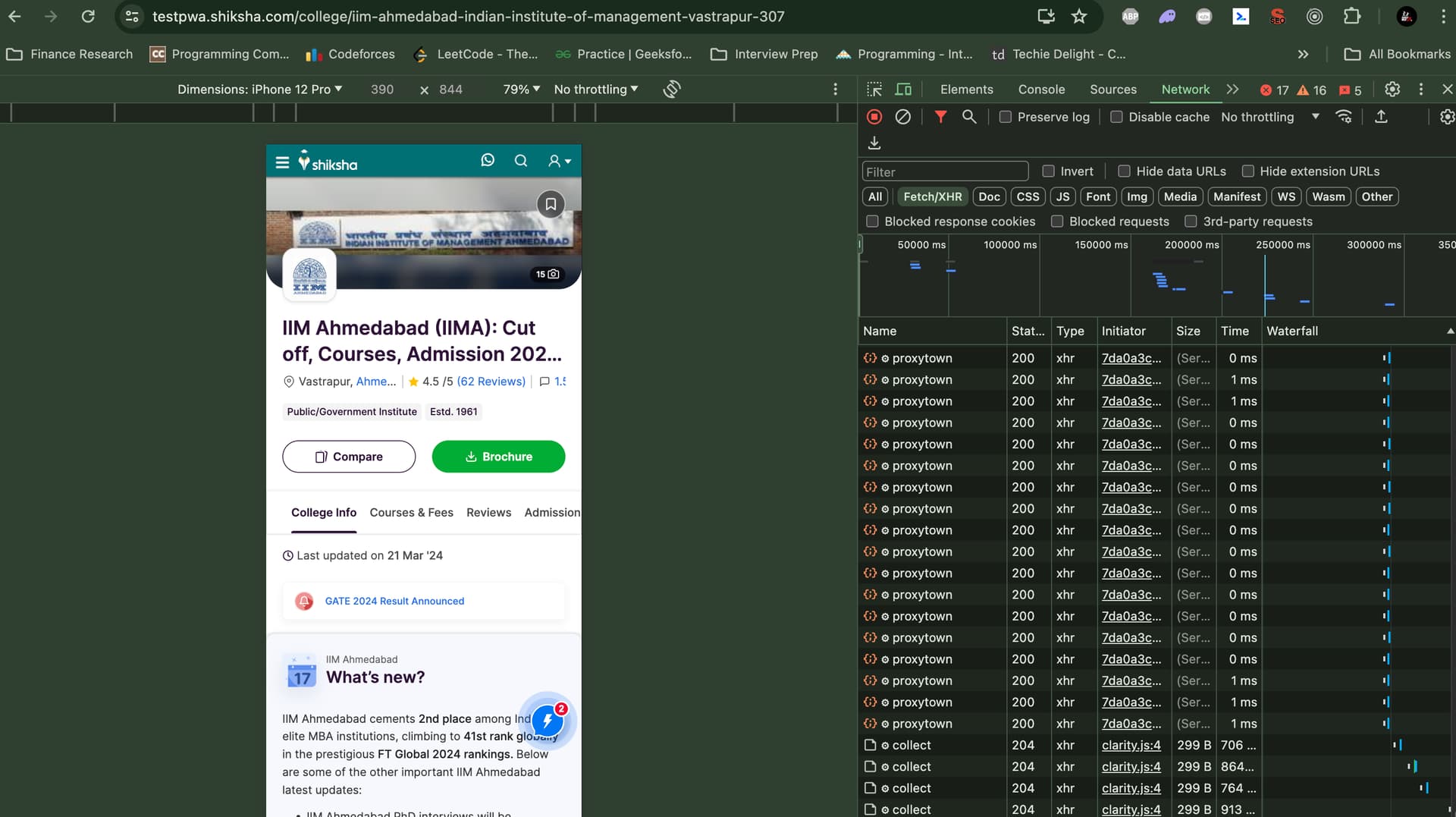Viewport: 1456px width, 817px height.
Task: Download the college Brochure
Action: [x=498, y=457]
